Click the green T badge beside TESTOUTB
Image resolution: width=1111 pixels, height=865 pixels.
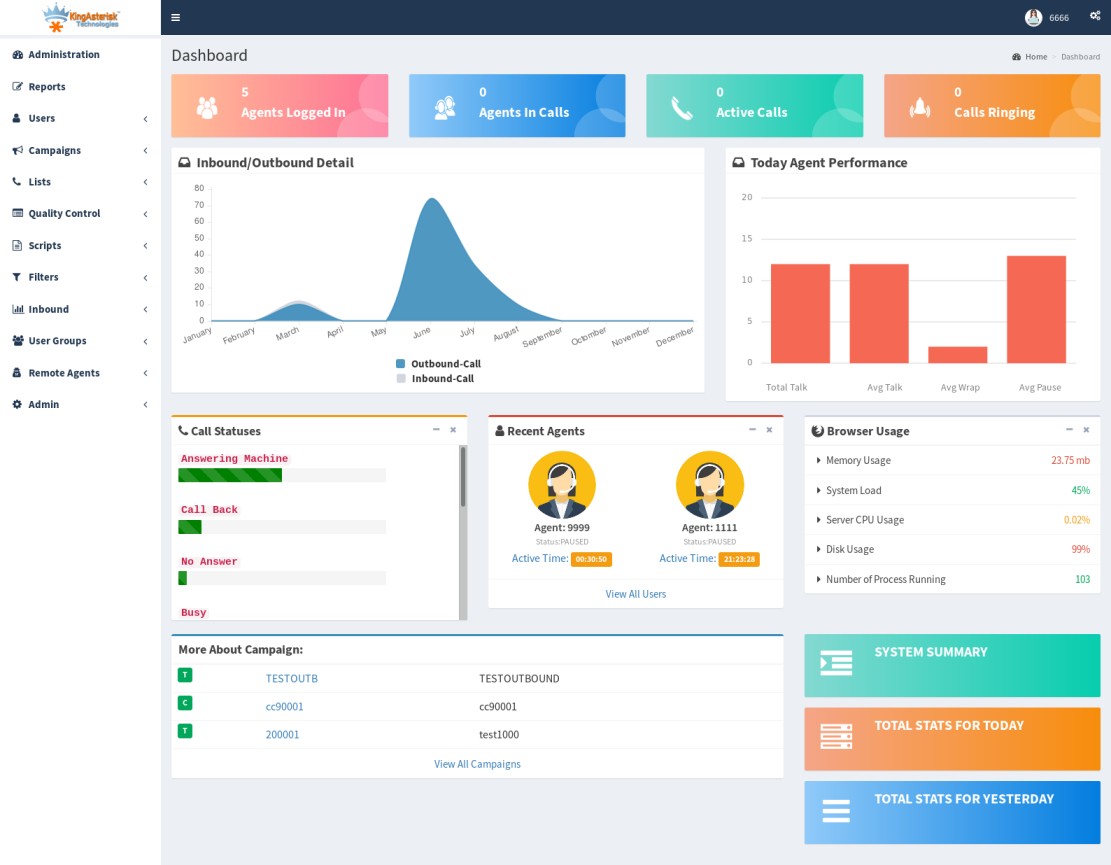pyautogui.click(x=185, y=675)
